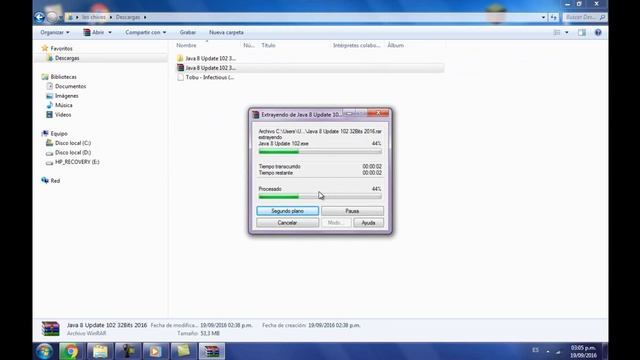Open Windows Media Player from the taskbar
640x360 pixels.
tap(155, 351)
